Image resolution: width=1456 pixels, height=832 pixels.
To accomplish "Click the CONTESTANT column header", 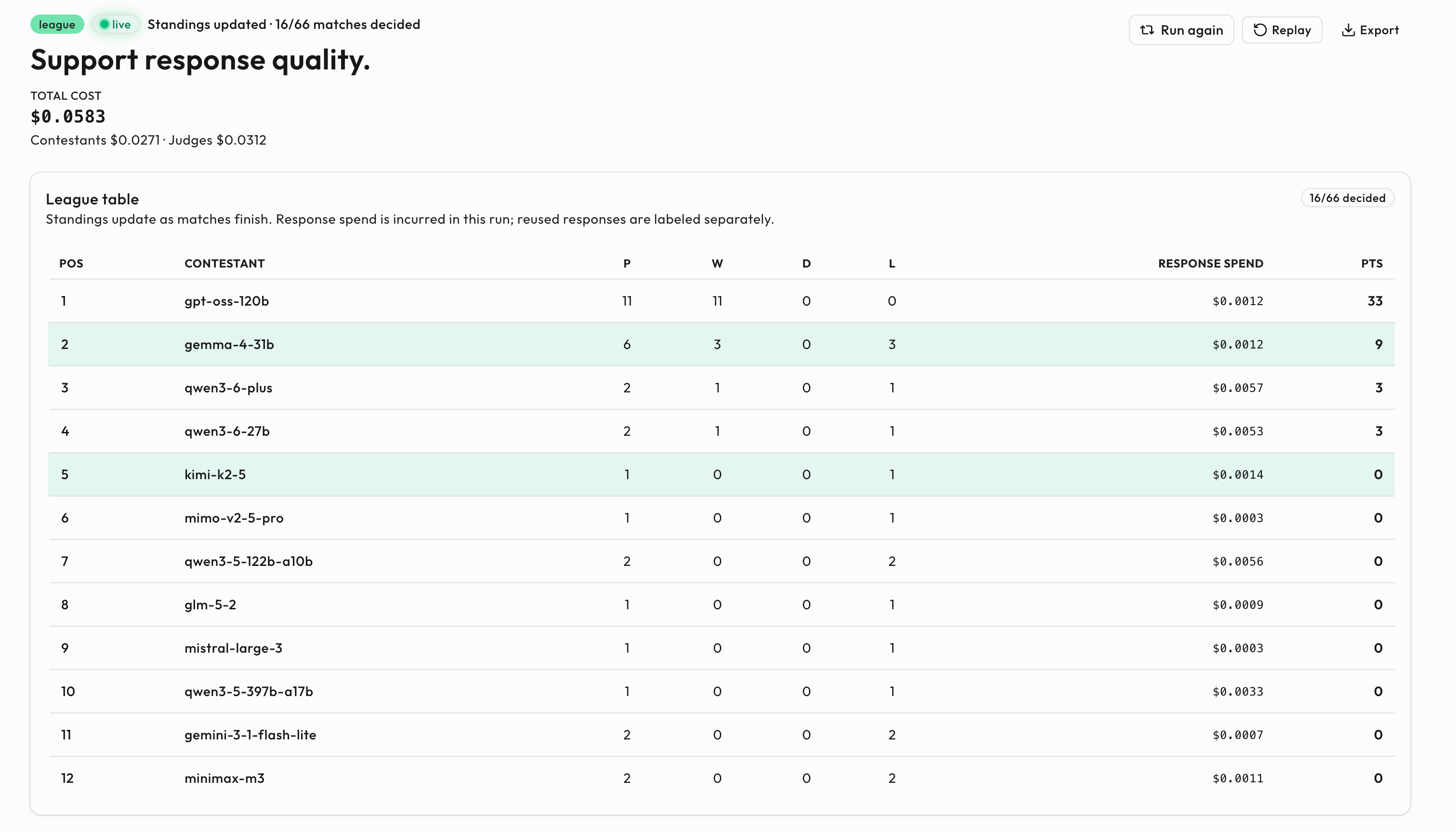I will point(225,263).
